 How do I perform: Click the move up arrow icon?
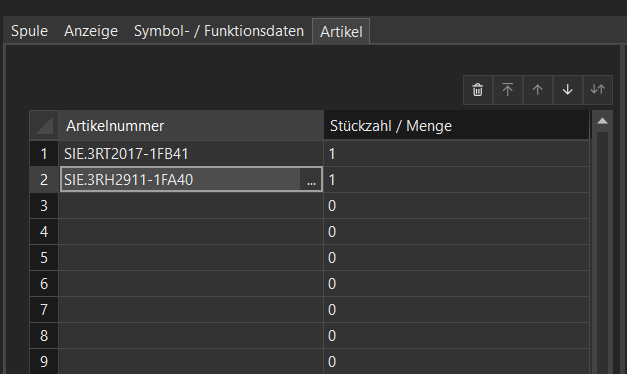538,90
